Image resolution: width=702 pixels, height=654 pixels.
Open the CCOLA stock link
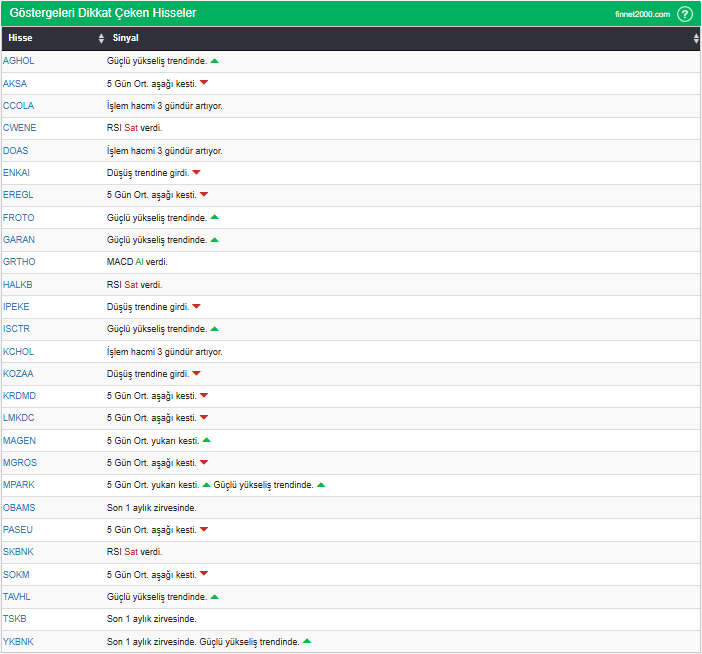19,106
